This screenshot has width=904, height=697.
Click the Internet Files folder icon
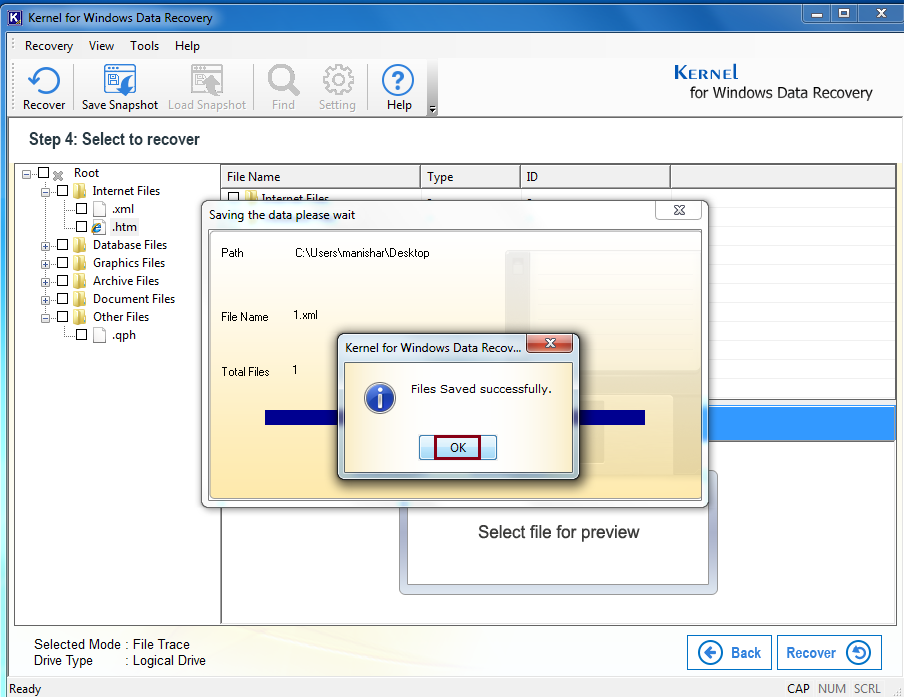(80, 191)
